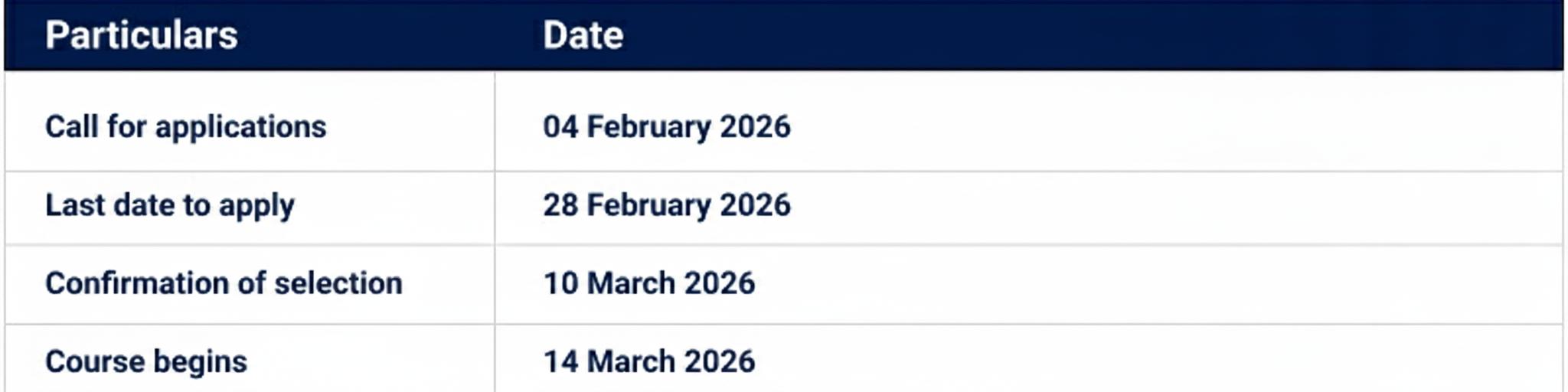Click the "Particulars" column header
The width and height of the screenshot is (1568, 392).
pos(142,35)
